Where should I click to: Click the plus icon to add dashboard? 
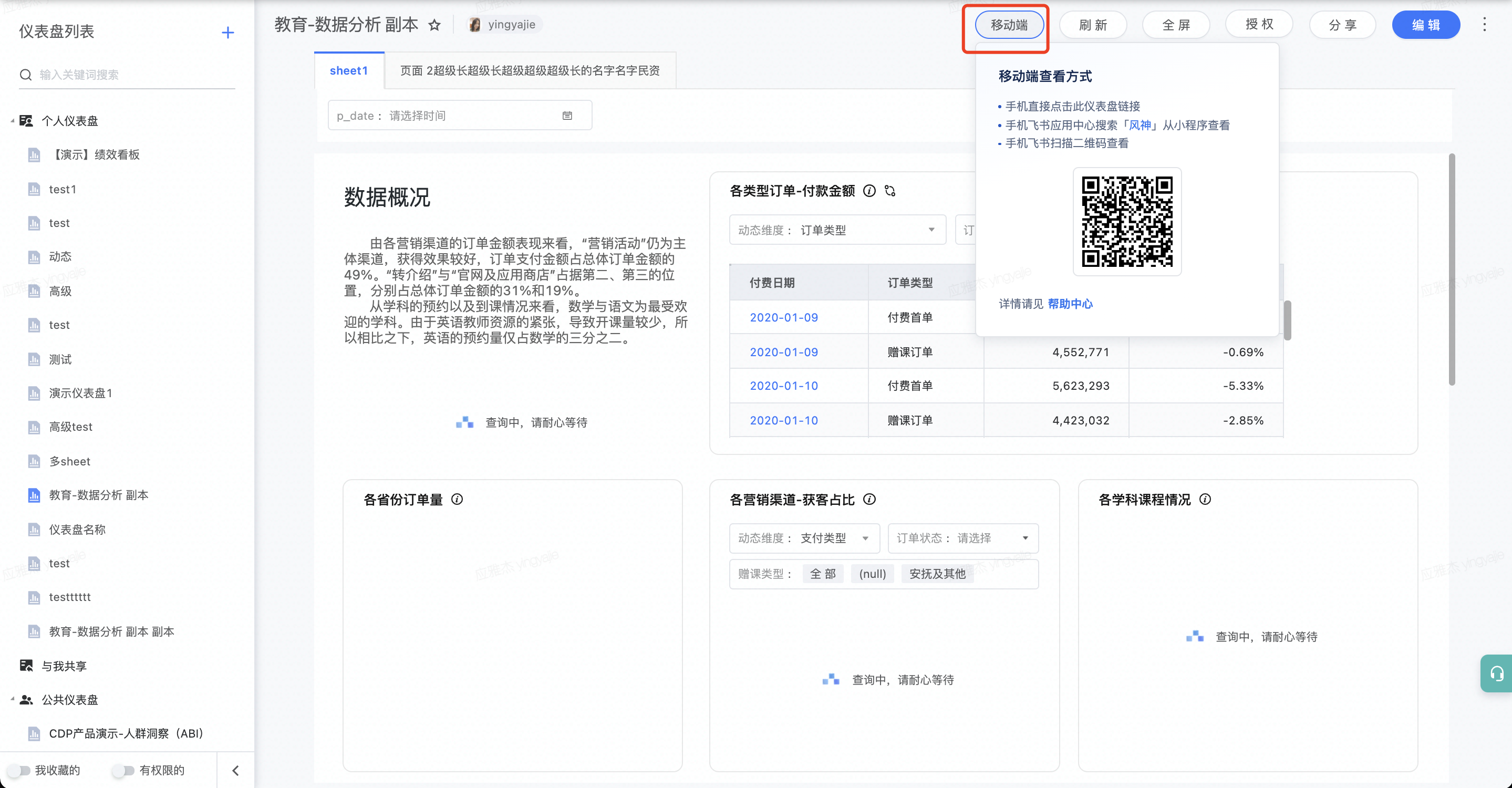pyautogui.click(x=227, y=33)
